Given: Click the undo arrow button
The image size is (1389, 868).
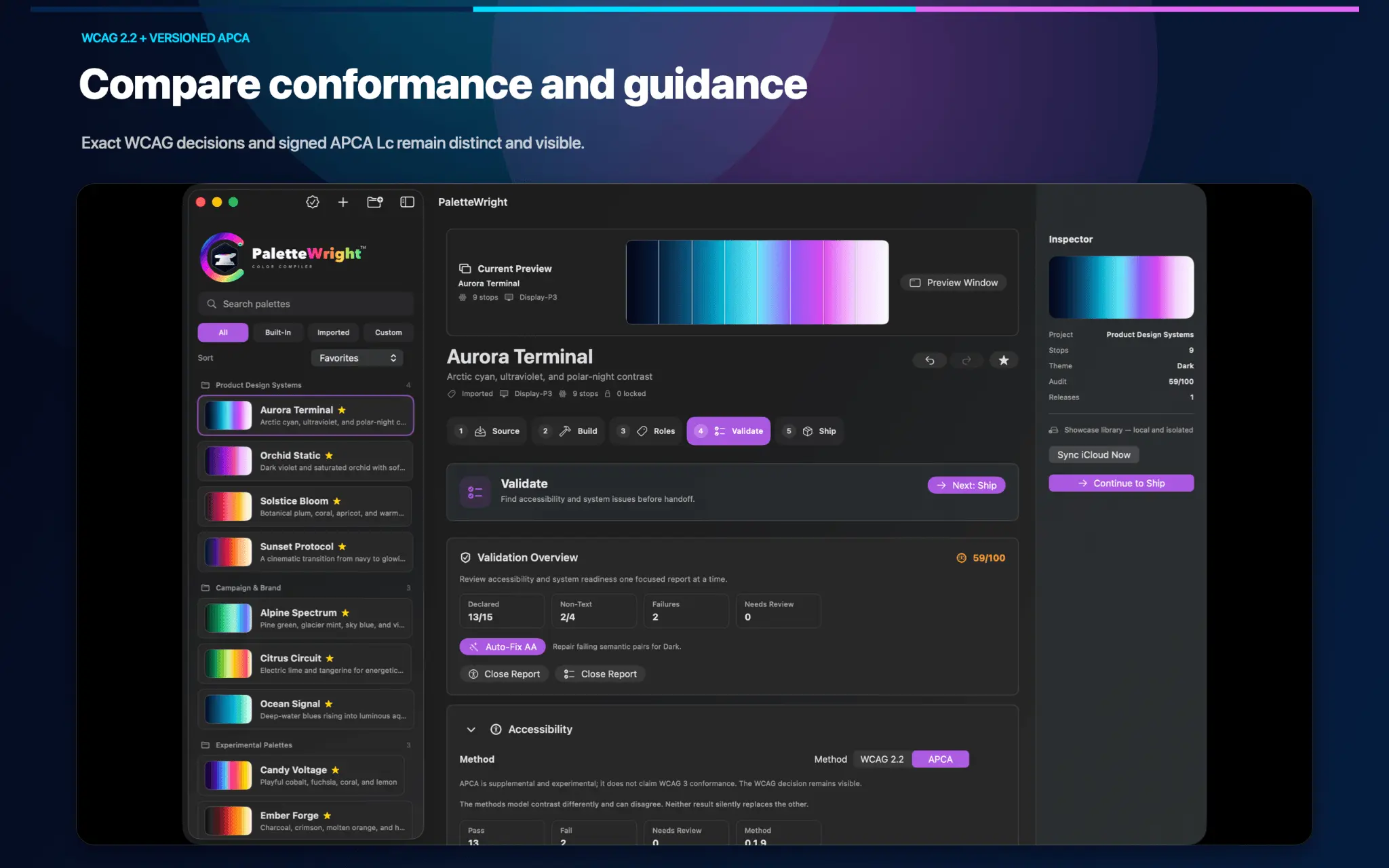Looking at the screenshot, I should [x=930, y=360].
